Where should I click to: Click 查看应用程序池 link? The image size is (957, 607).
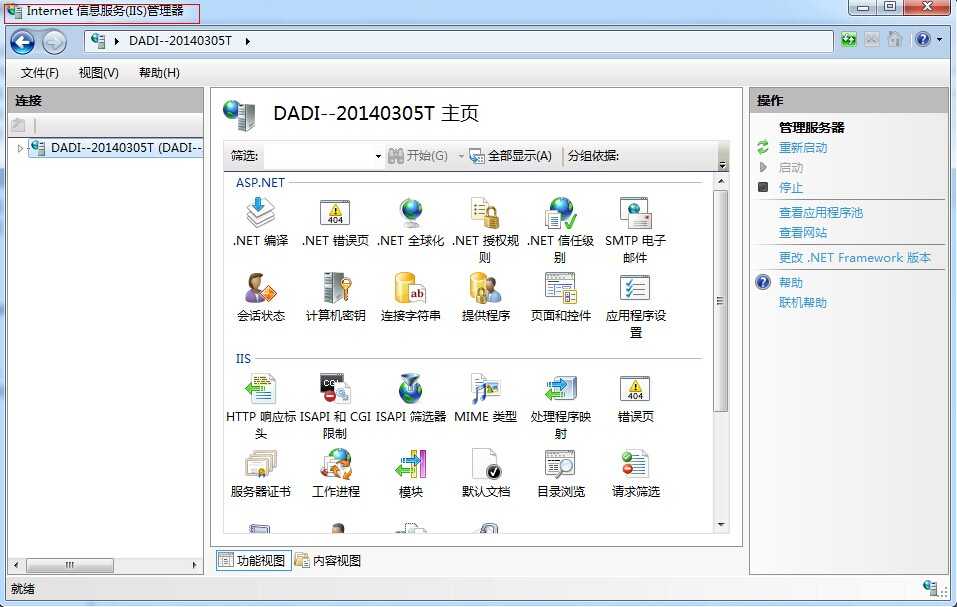[821, 212]
